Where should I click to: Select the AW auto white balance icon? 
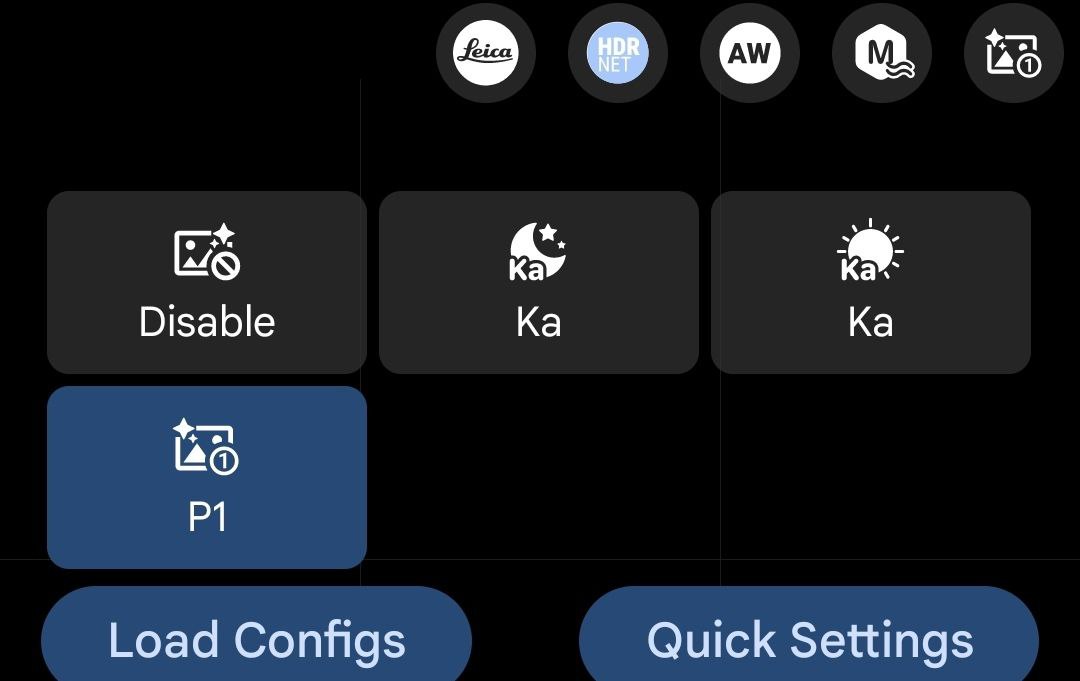click(x=750, y=53)
